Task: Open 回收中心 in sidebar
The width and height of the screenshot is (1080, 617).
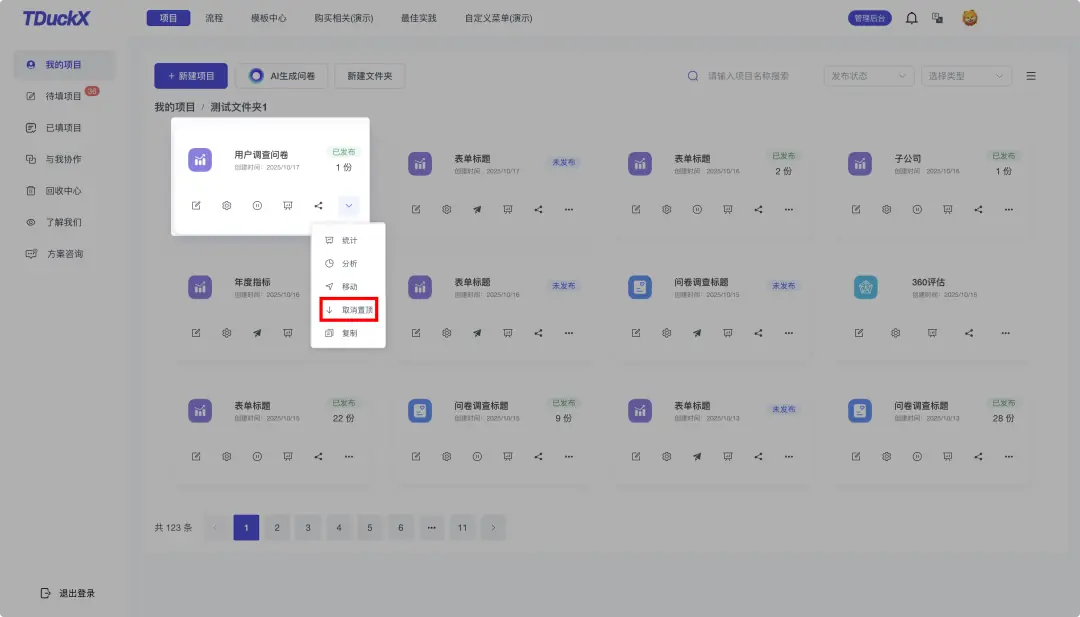Action: pyautogui.click(x=64, y=191)
